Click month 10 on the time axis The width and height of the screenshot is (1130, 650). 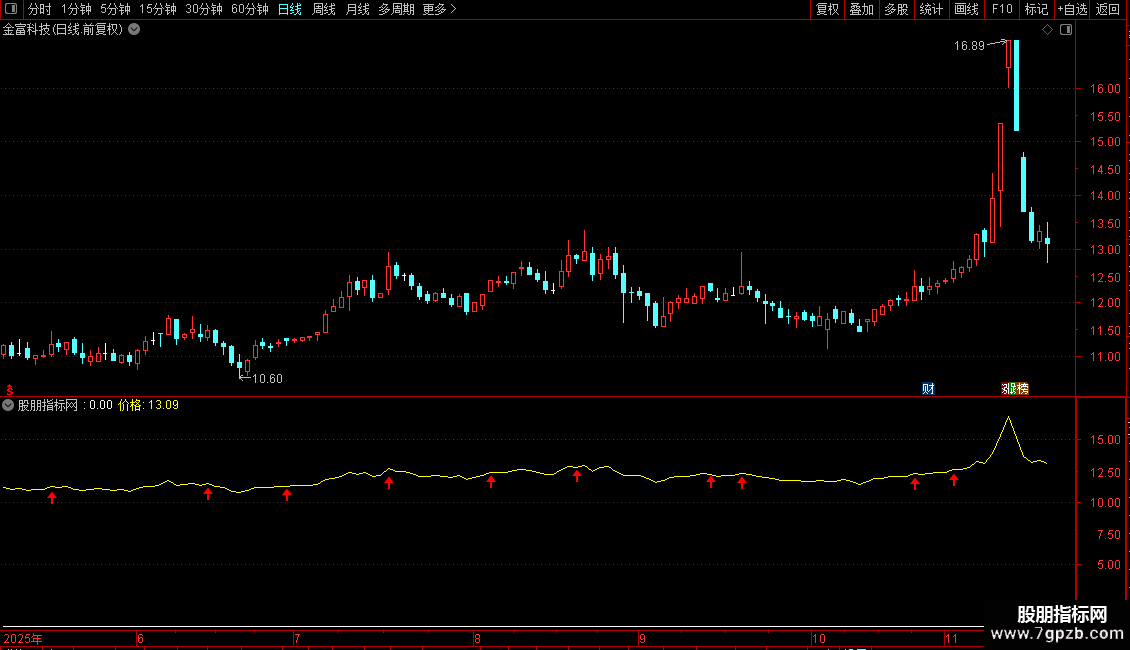818,638
